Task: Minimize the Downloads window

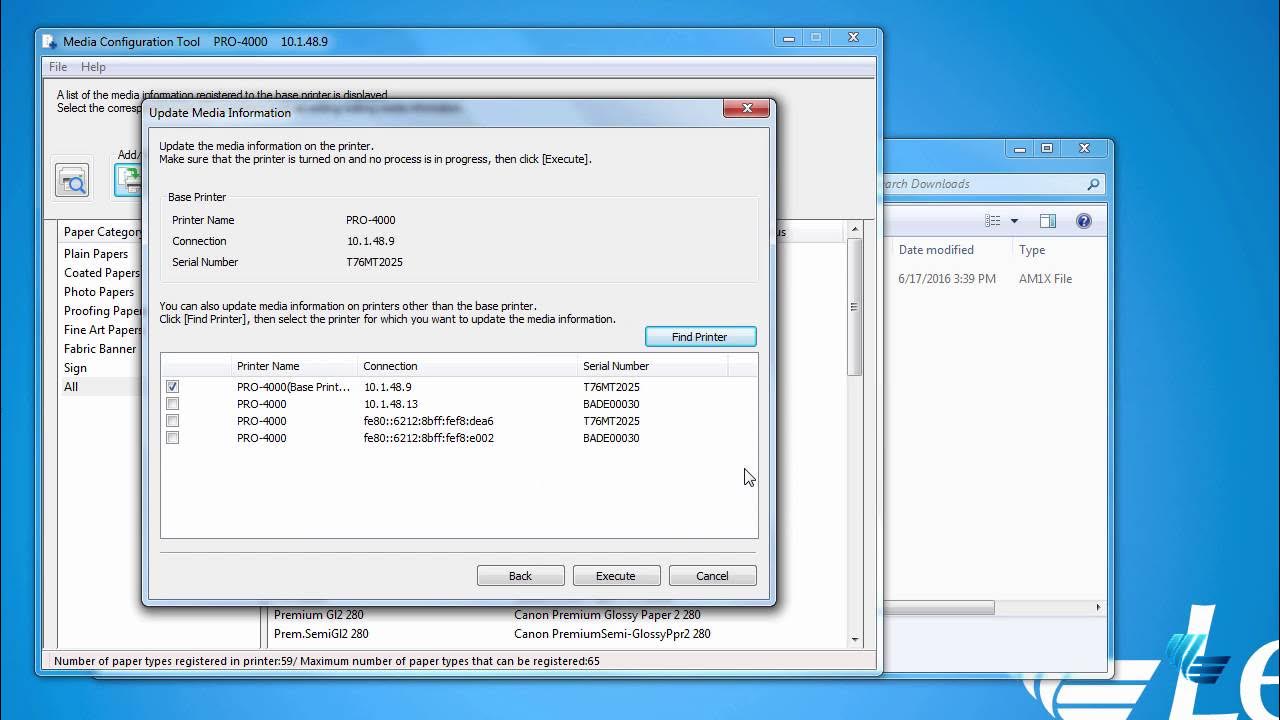Action: point(1020,149)
